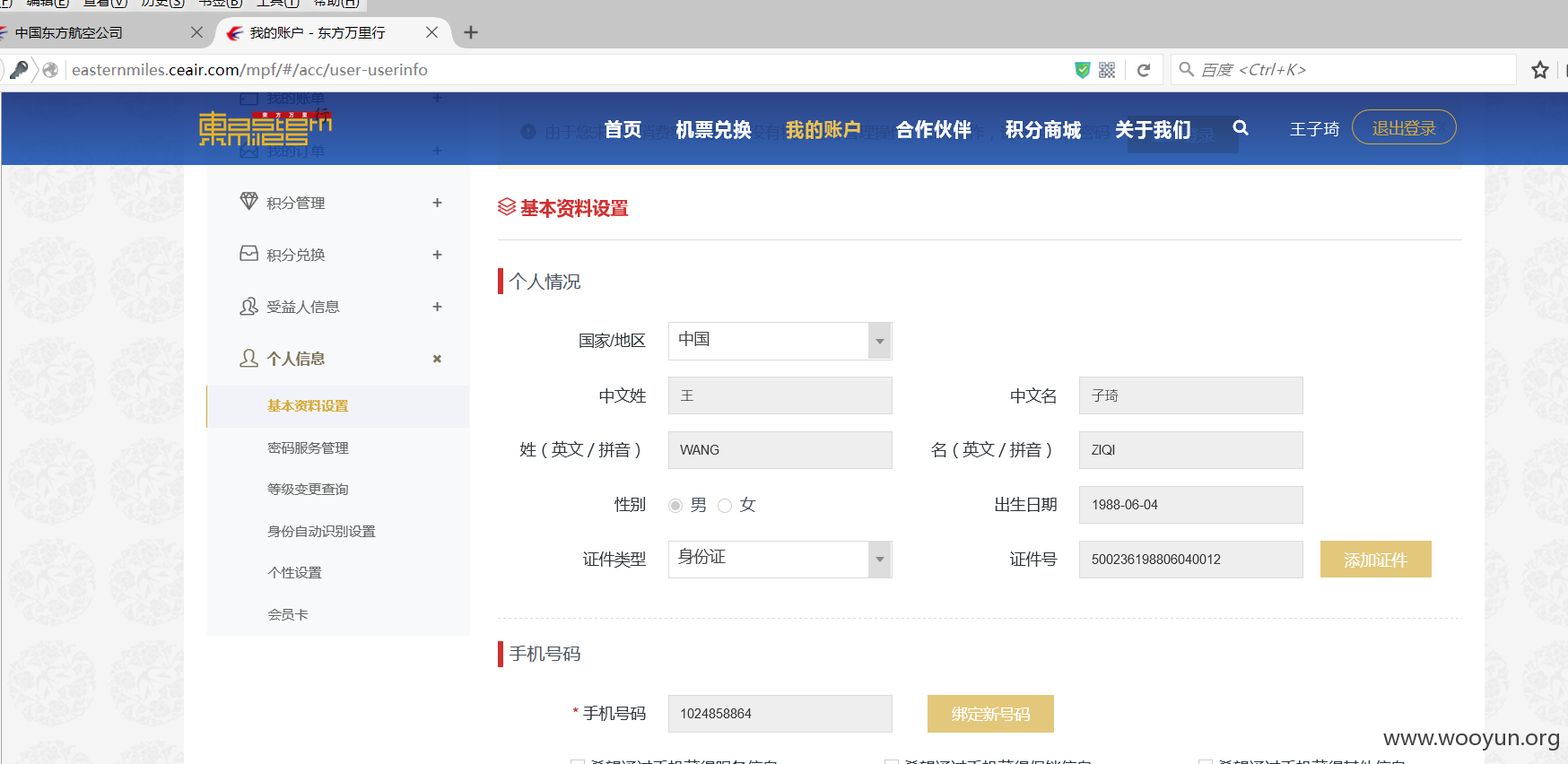Click the layers icon next to 基本资料设置 heading
Viewport: 1568px width, 764px height.
(x=507, y=207)
